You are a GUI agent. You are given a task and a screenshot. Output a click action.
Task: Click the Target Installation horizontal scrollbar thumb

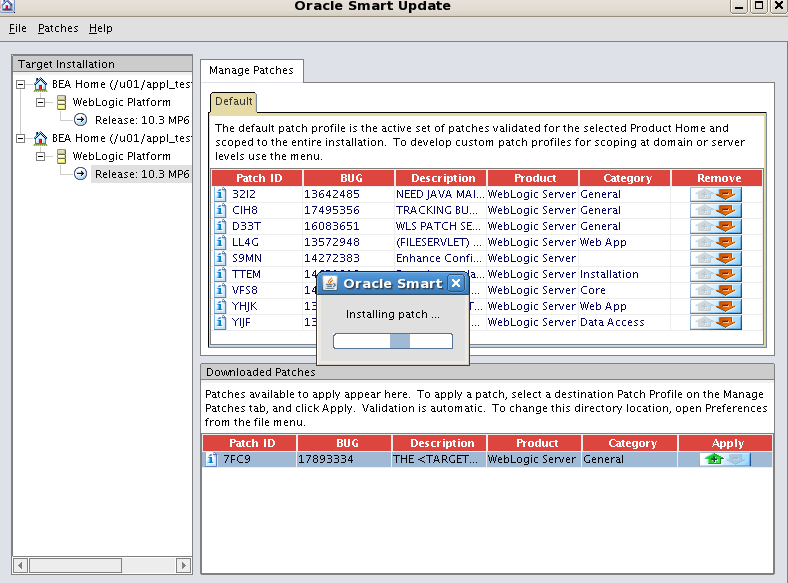point(75,565)
